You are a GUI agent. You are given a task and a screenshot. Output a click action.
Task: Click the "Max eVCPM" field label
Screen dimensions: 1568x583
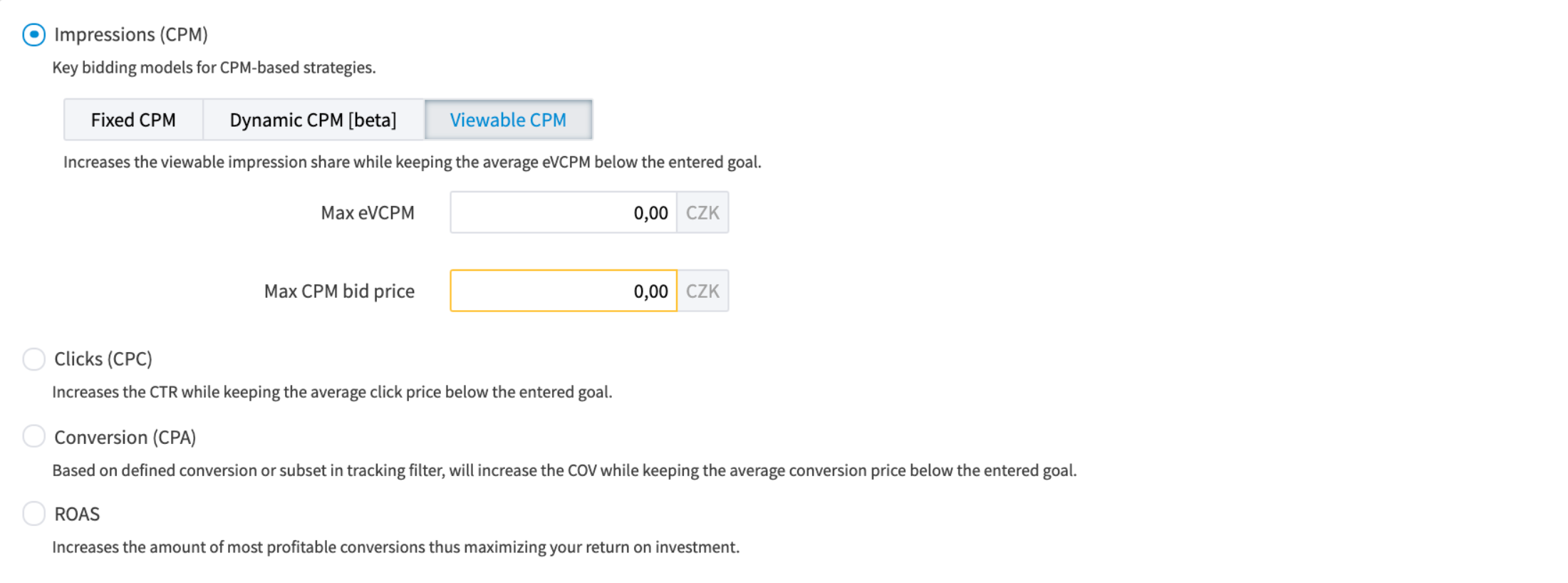coord(368,213)
